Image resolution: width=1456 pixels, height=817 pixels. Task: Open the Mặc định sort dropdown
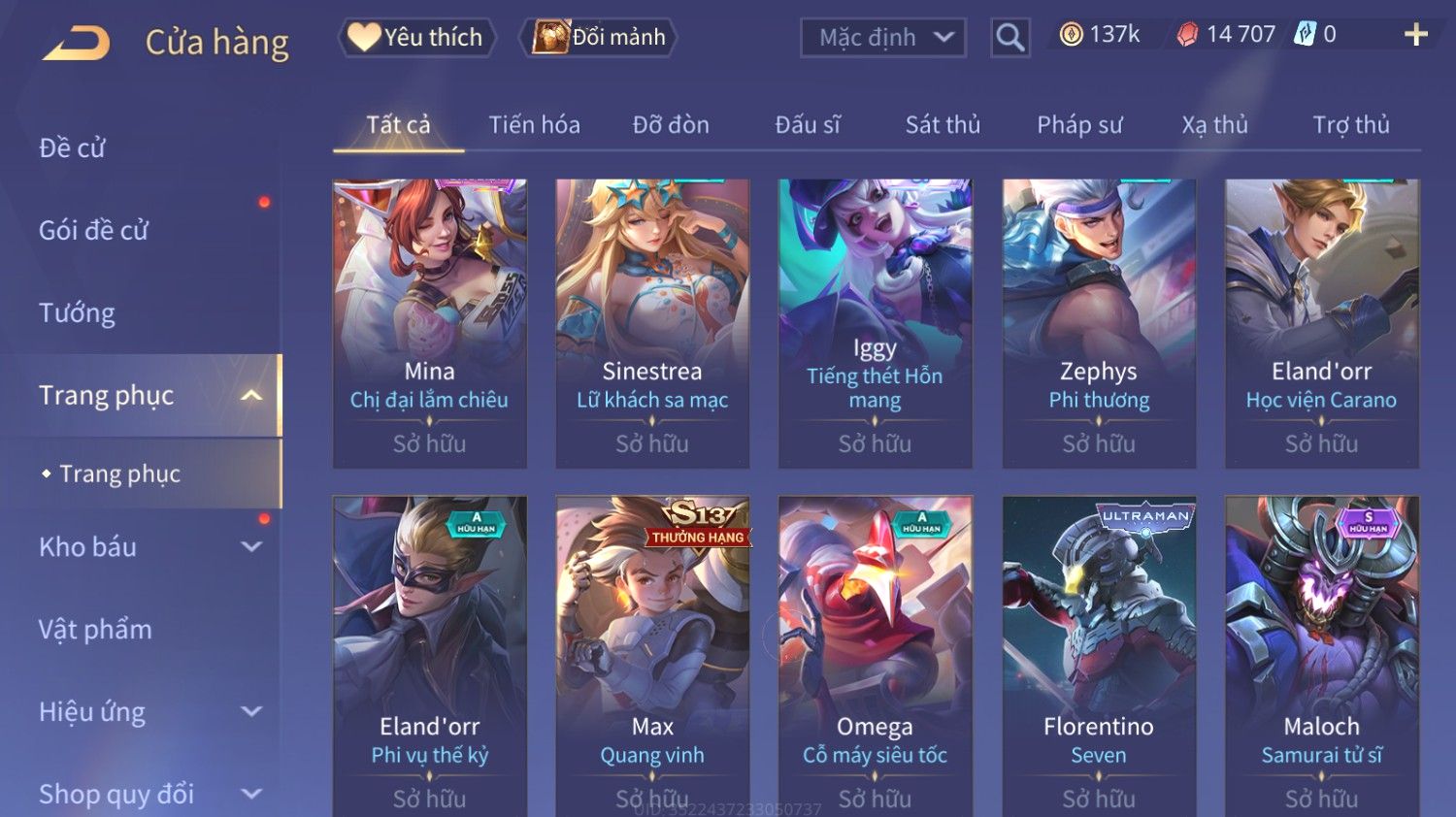coord(883,38)
